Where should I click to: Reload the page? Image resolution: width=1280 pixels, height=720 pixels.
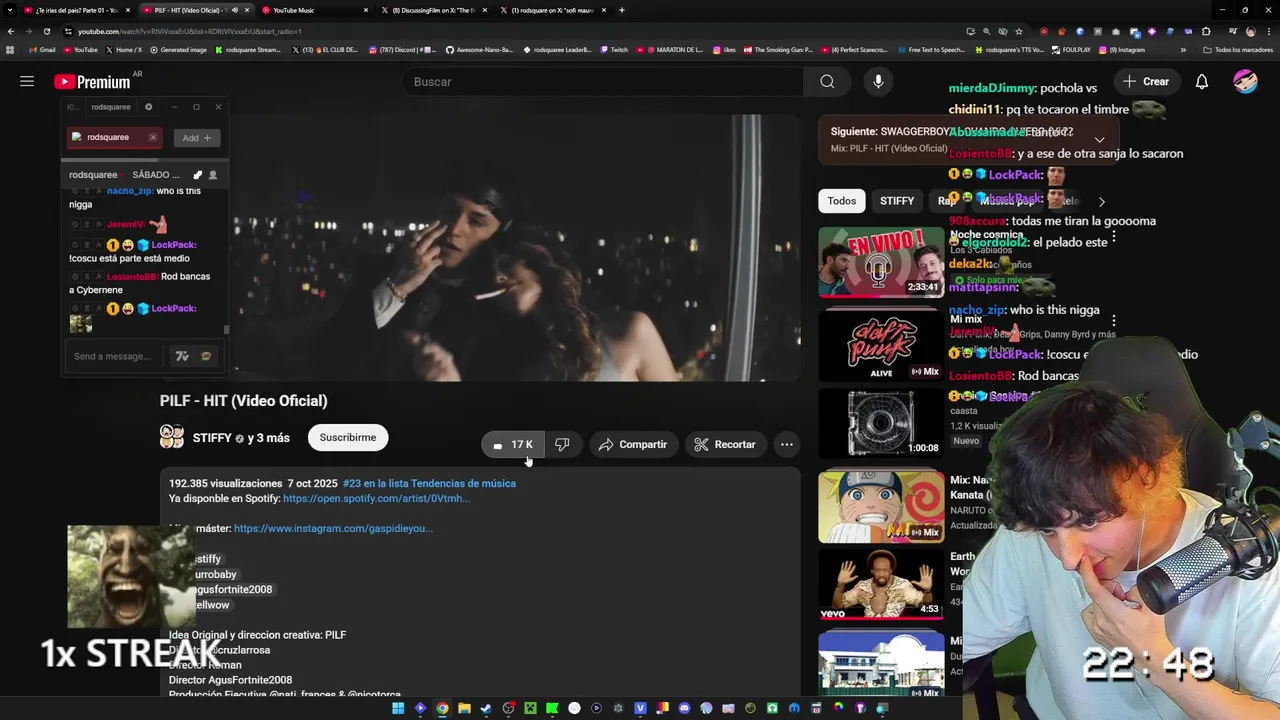pos(46,31)
